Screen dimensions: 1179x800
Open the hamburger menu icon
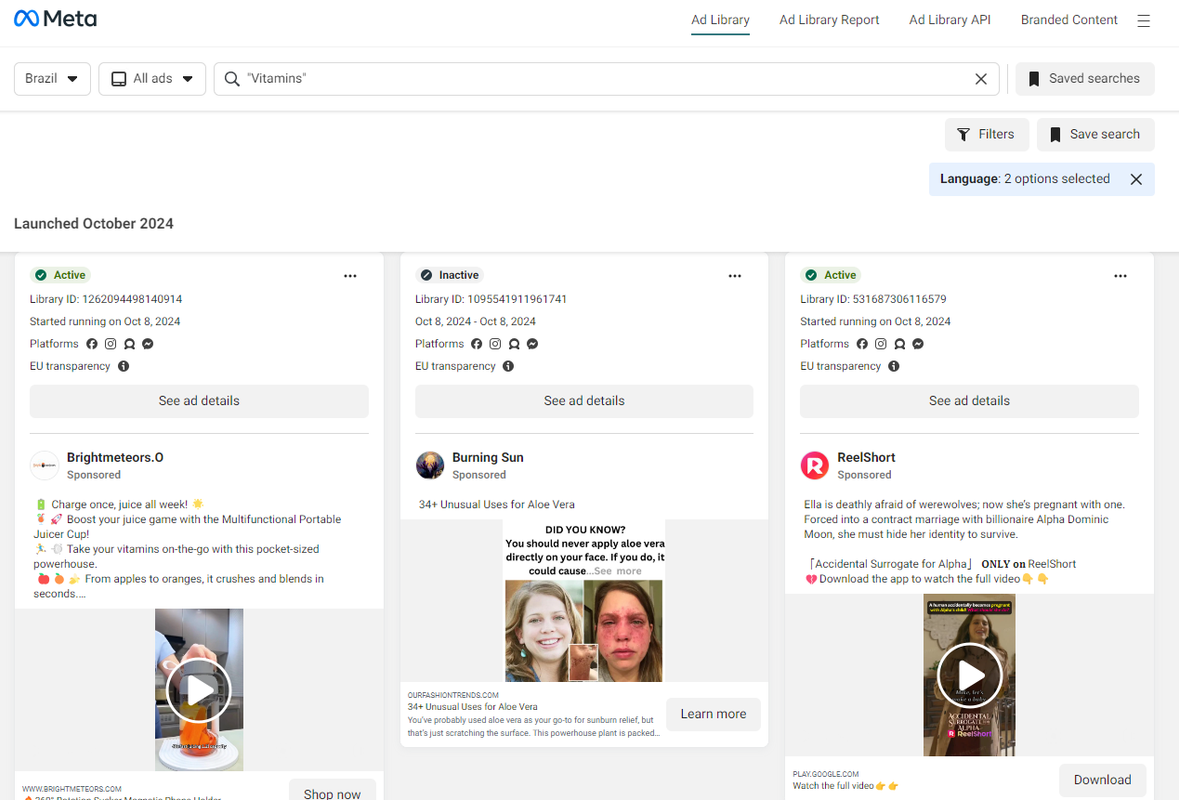tap(1144, 21)
